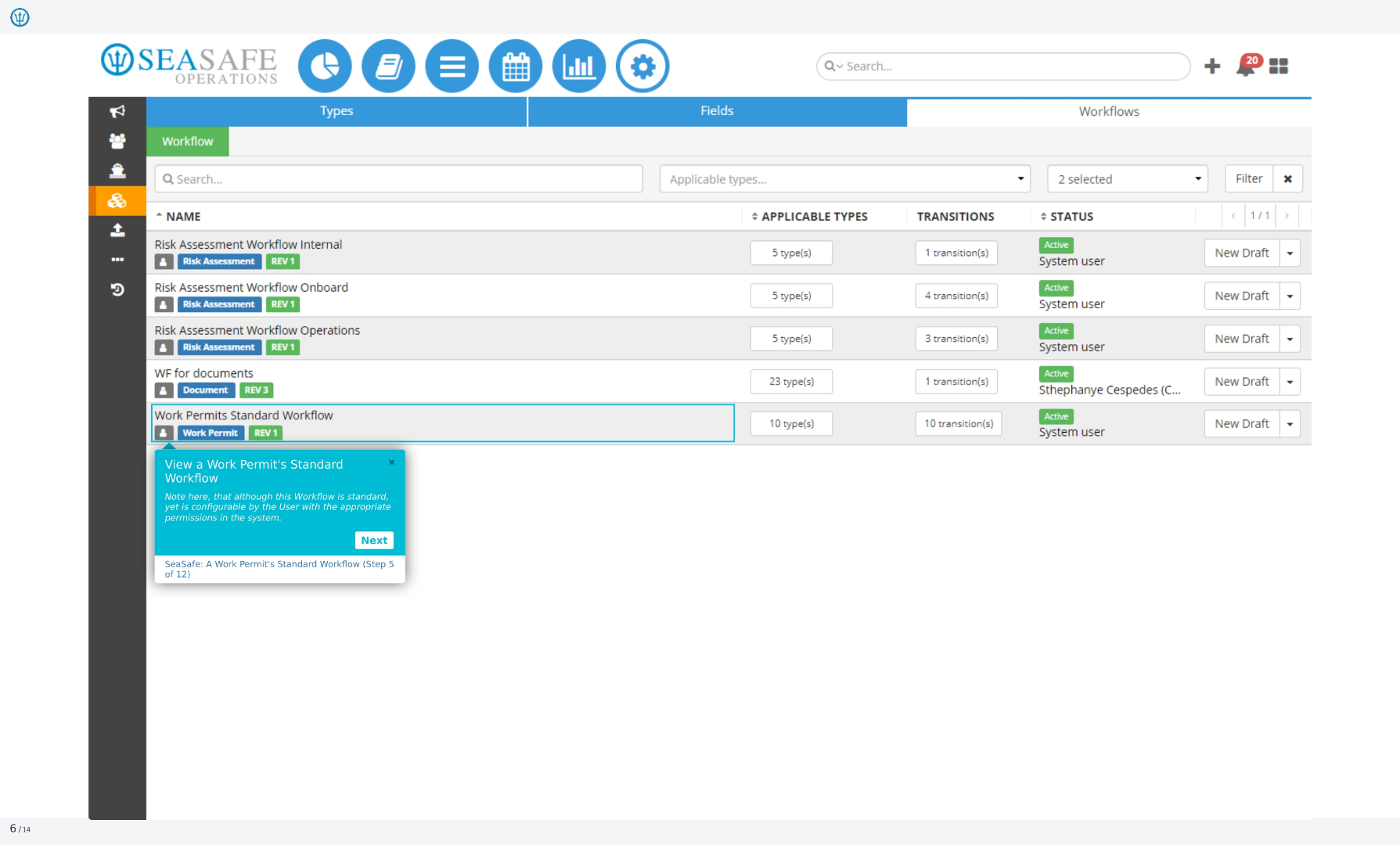Open the bar chart reports icon
The height and width of the screenshot is (845, 1400).
tap(578, 67)
